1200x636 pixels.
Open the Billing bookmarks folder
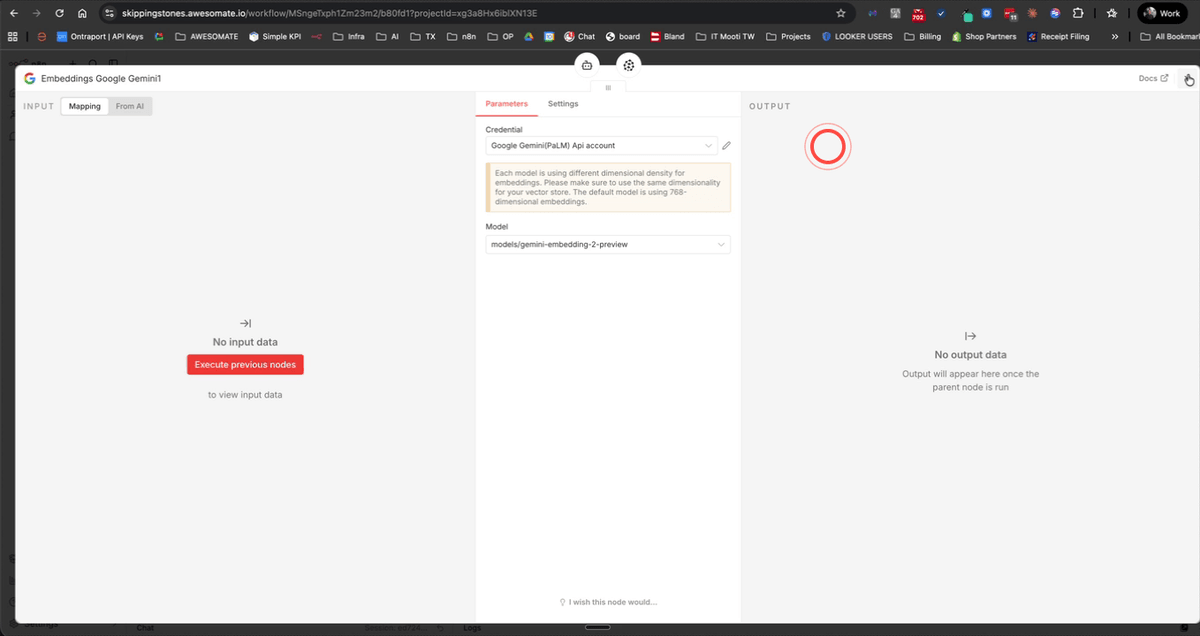tap(922, 36)
